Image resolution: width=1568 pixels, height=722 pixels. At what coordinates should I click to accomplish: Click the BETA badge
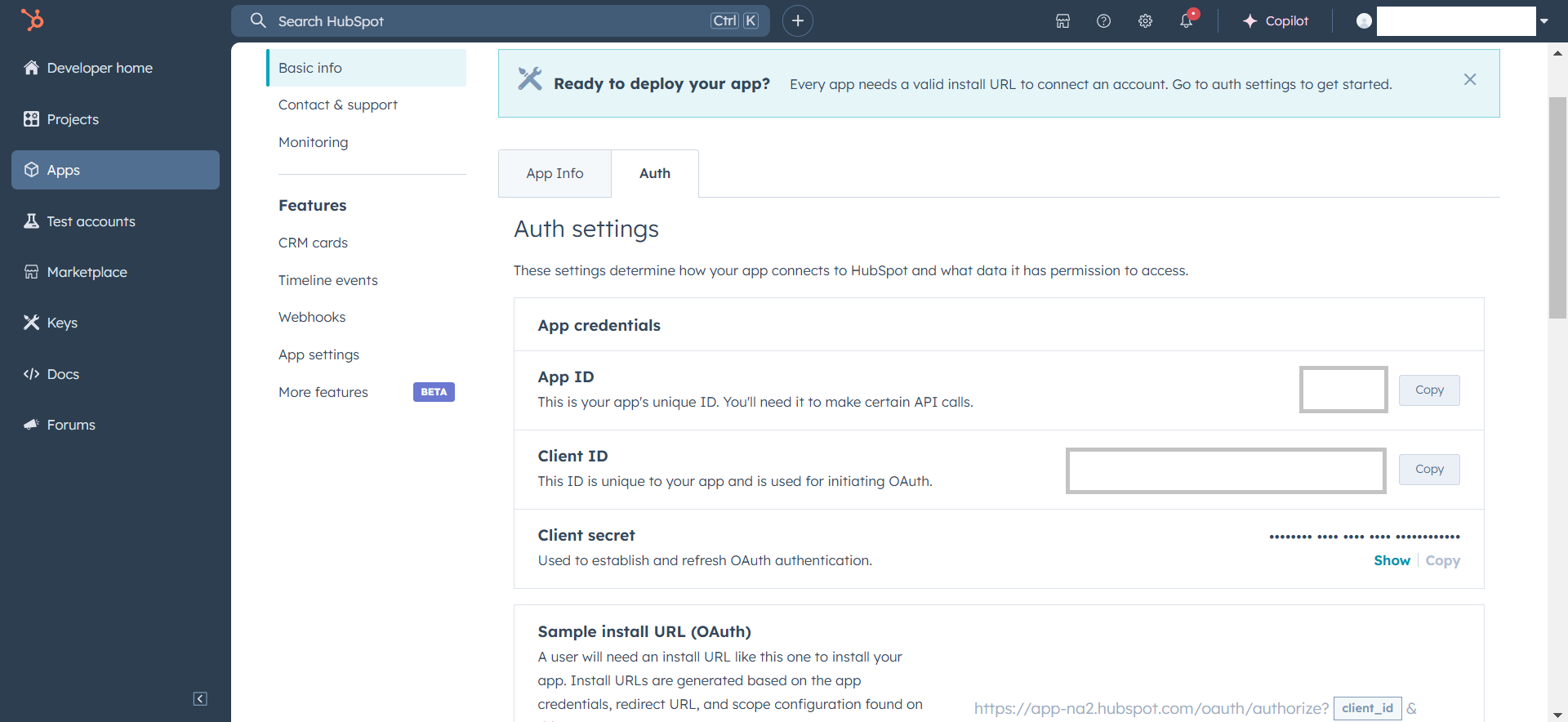coord(434,392)
